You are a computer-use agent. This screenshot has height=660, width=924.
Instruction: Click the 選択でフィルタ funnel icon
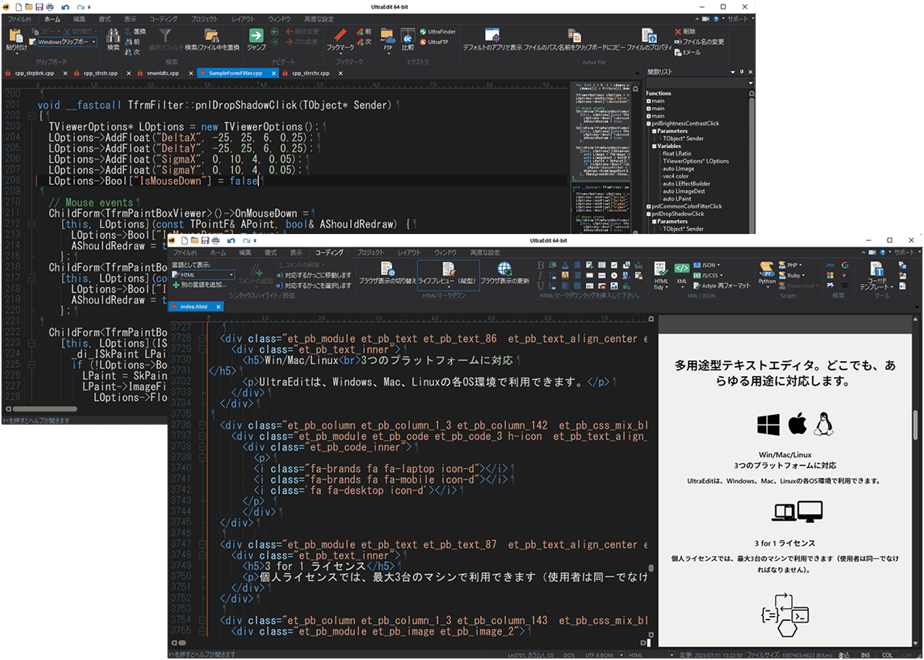pos(167,35)
